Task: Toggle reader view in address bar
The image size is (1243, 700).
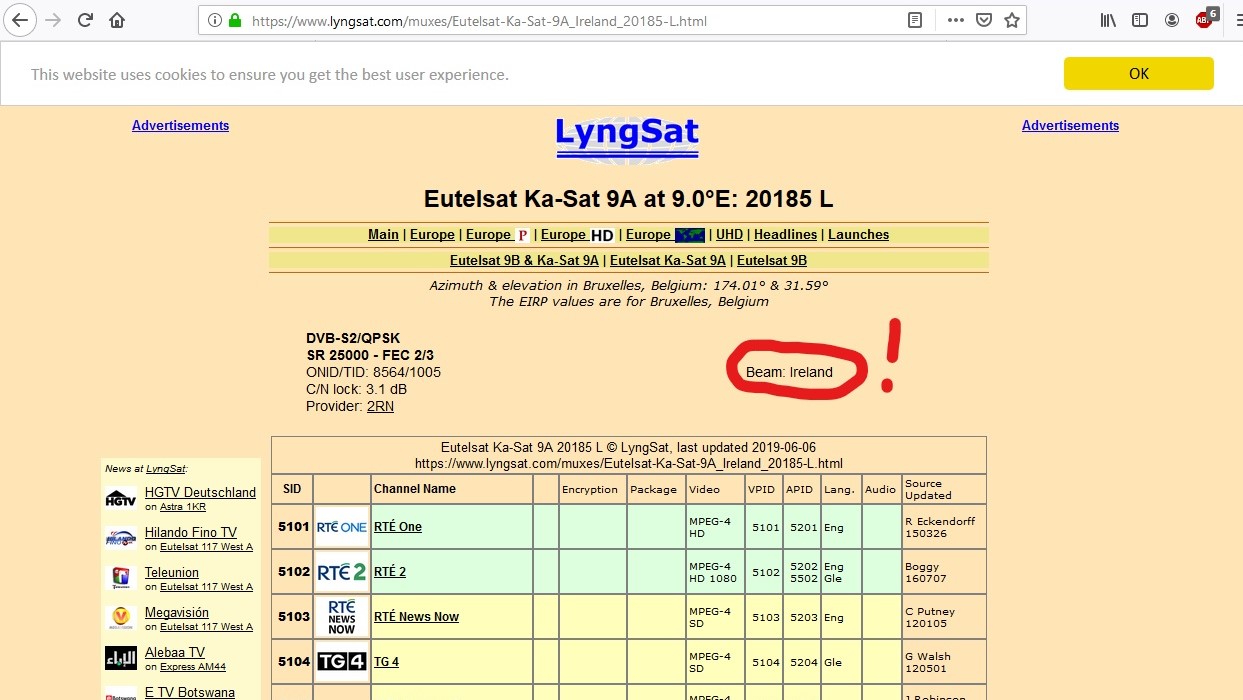Action: click(x=915, y=20)
